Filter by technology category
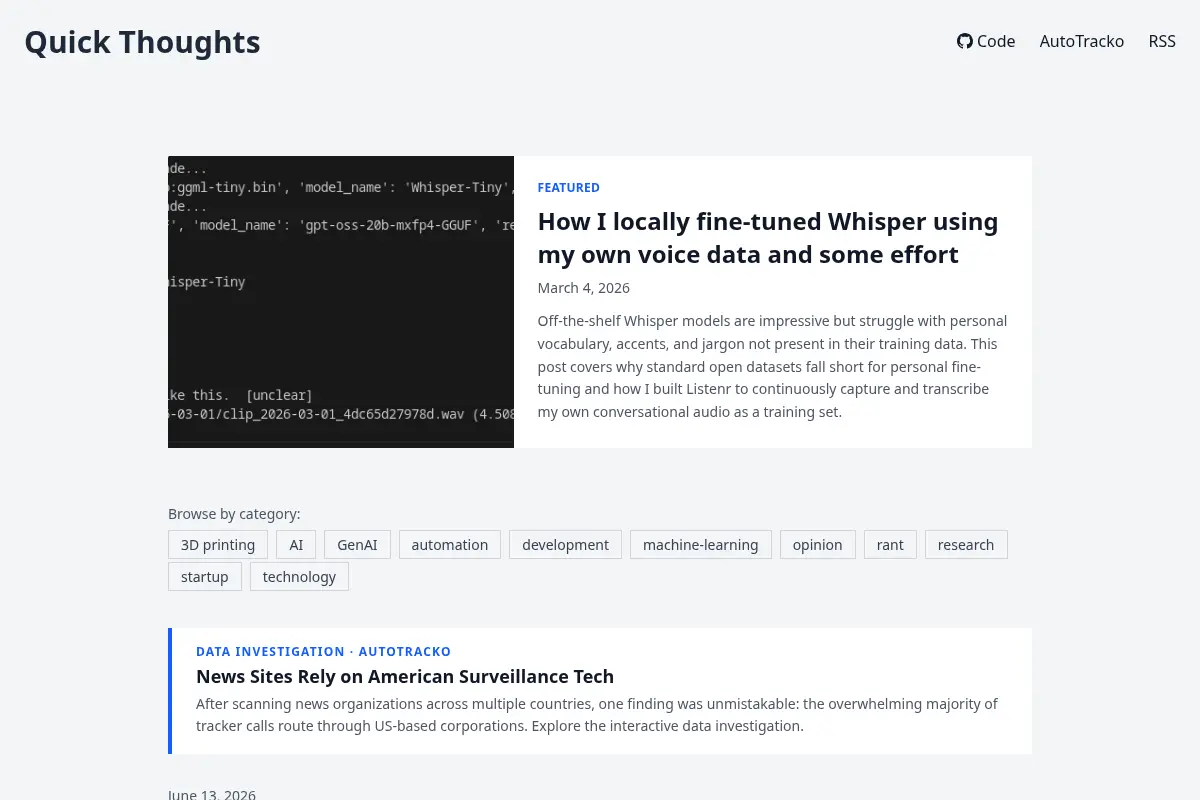Screen dimensions: 1200x800 coord(299,577)
